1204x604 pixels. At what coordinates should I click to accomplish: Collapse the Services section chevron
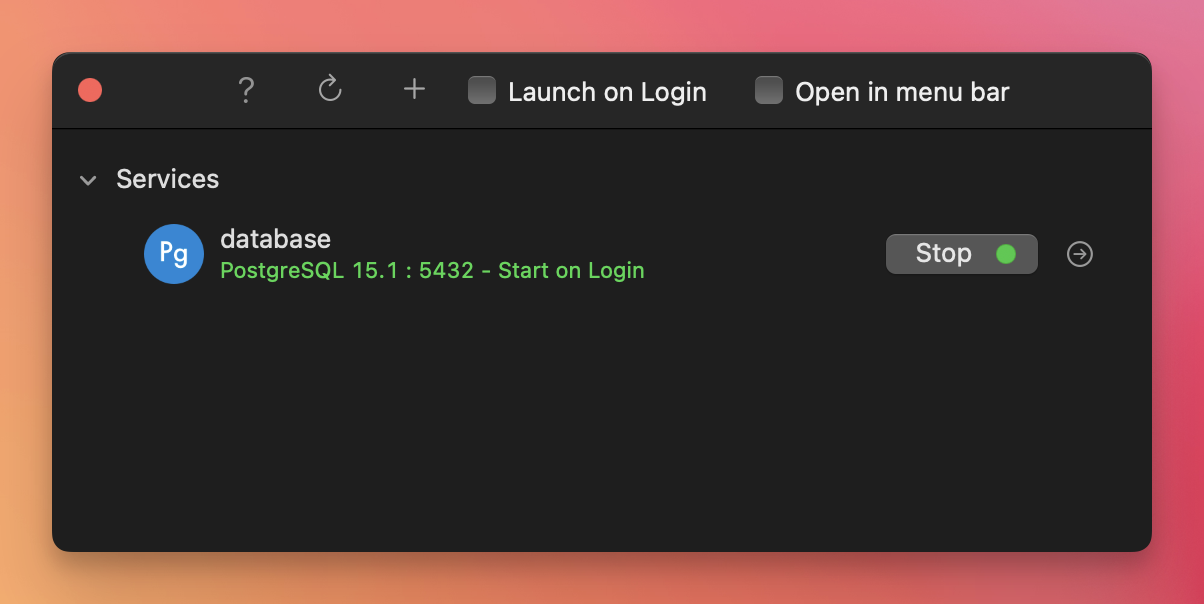pos(88,180)
